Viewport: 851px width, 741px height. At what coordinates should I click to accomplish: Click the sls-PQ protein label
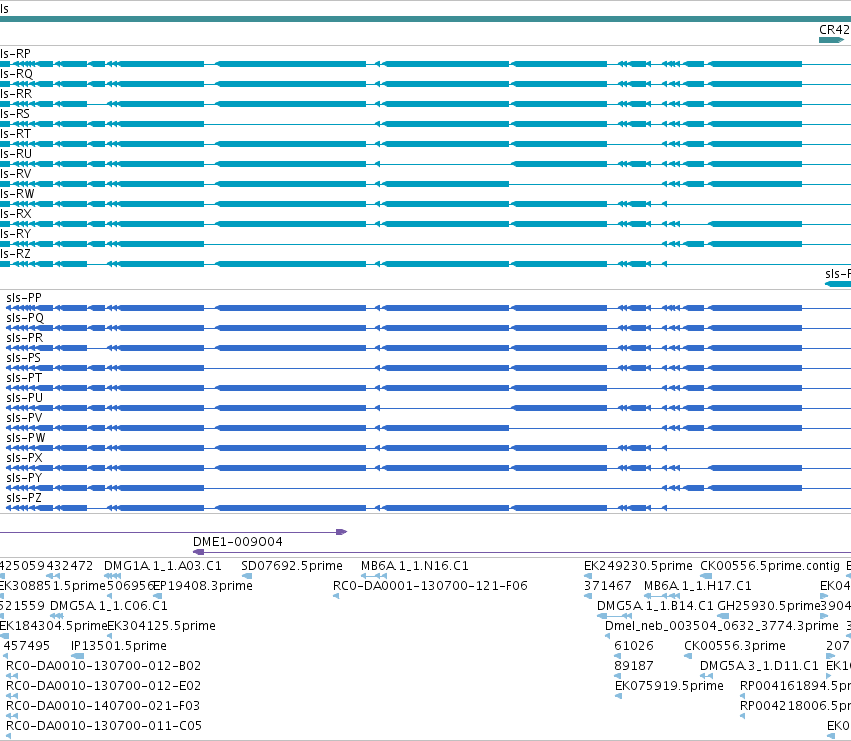[25, 318]
